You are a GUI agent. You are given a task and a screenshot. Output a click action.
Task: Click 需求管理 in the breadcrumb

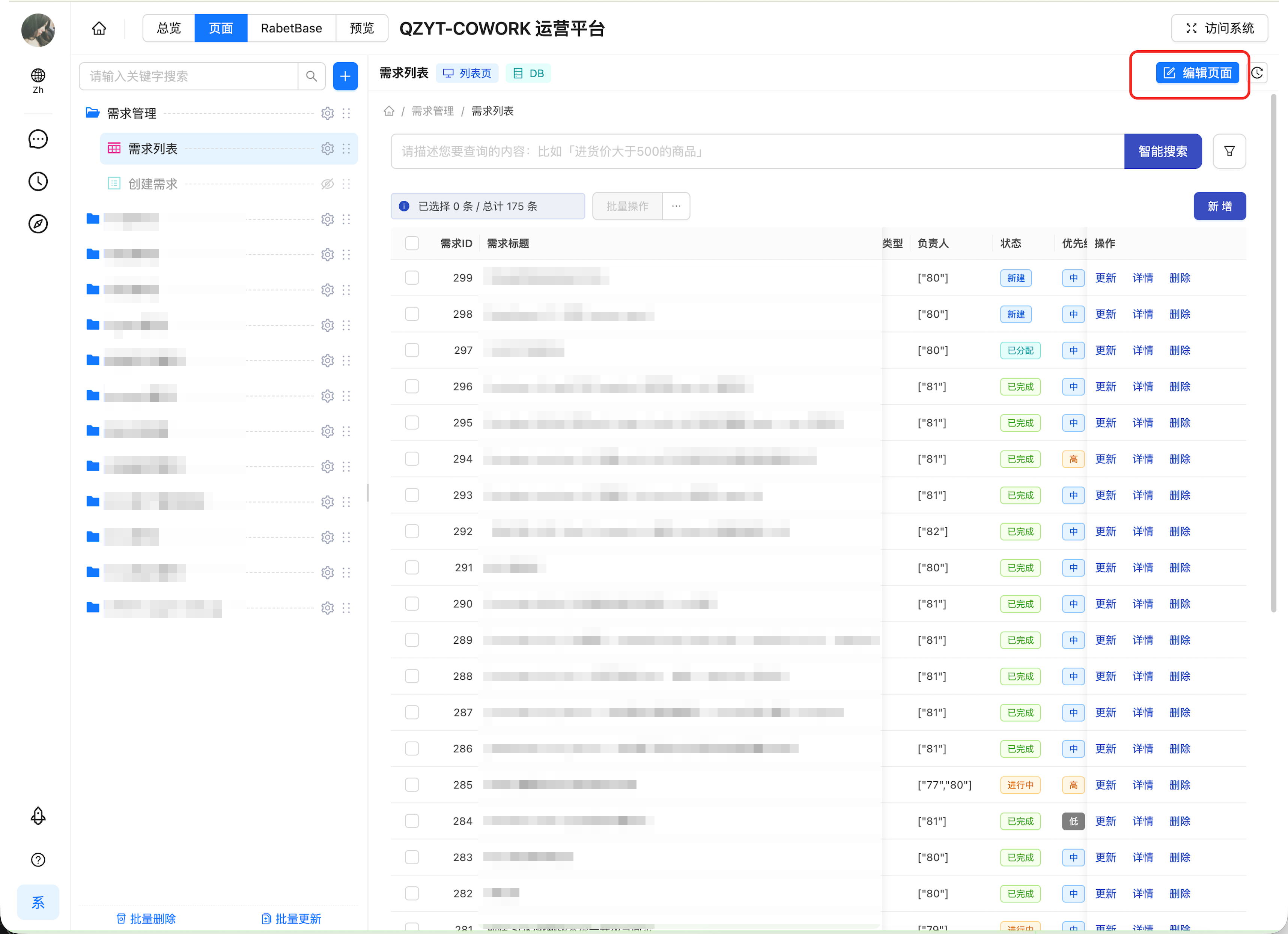433,111
